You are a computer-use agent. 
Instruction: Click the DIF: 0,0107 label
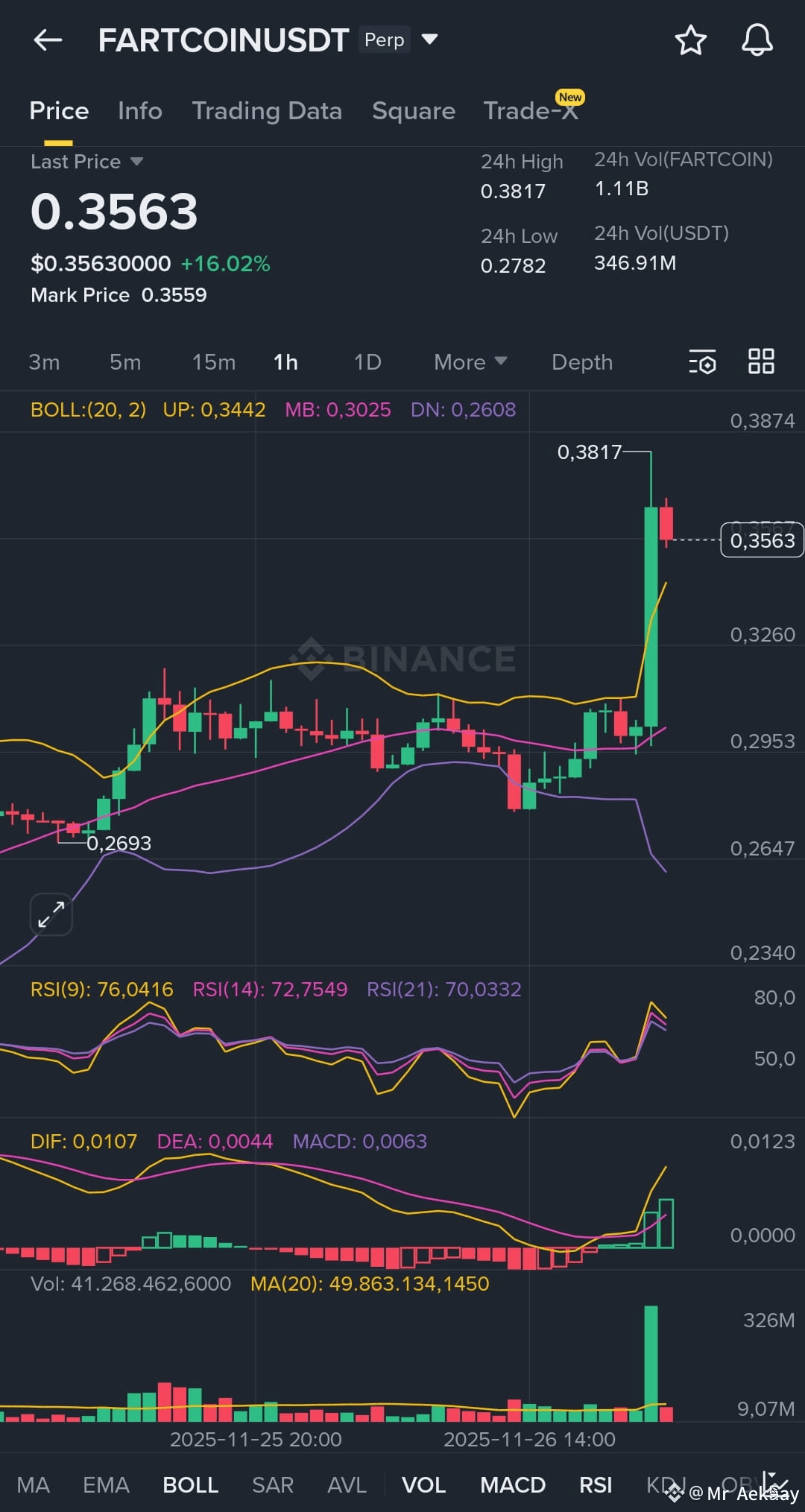83,1142
